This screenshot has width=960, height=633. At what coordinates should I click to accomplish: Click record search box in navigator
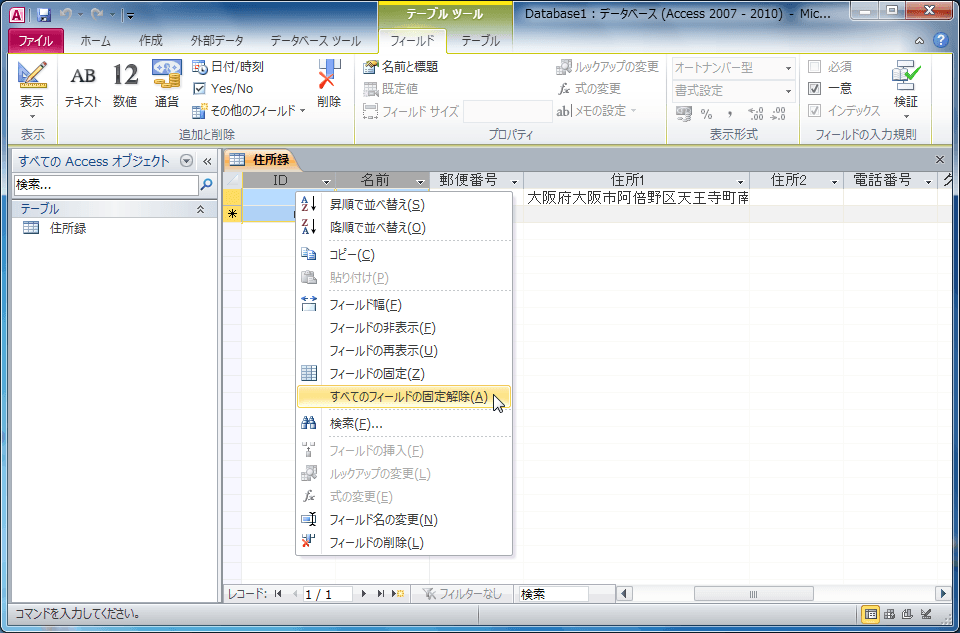[553, 594]
